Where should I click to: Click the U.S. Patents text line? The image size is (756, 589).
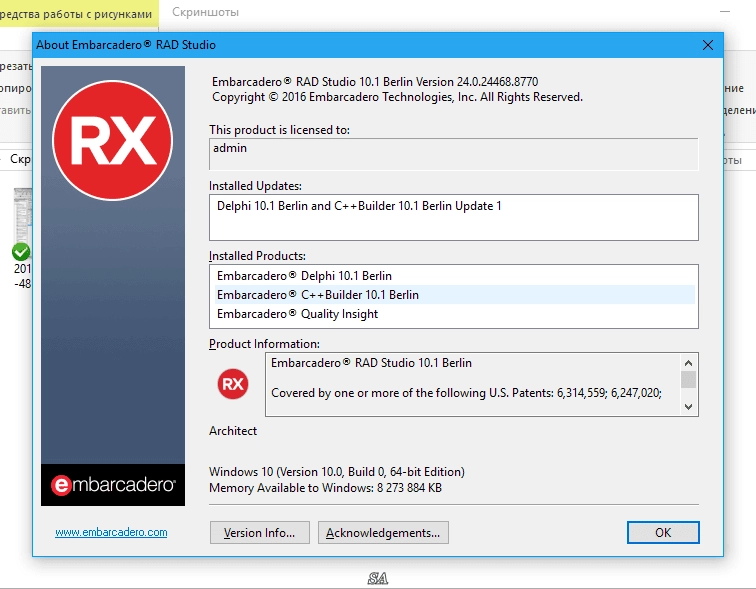[x=466, y=393]
